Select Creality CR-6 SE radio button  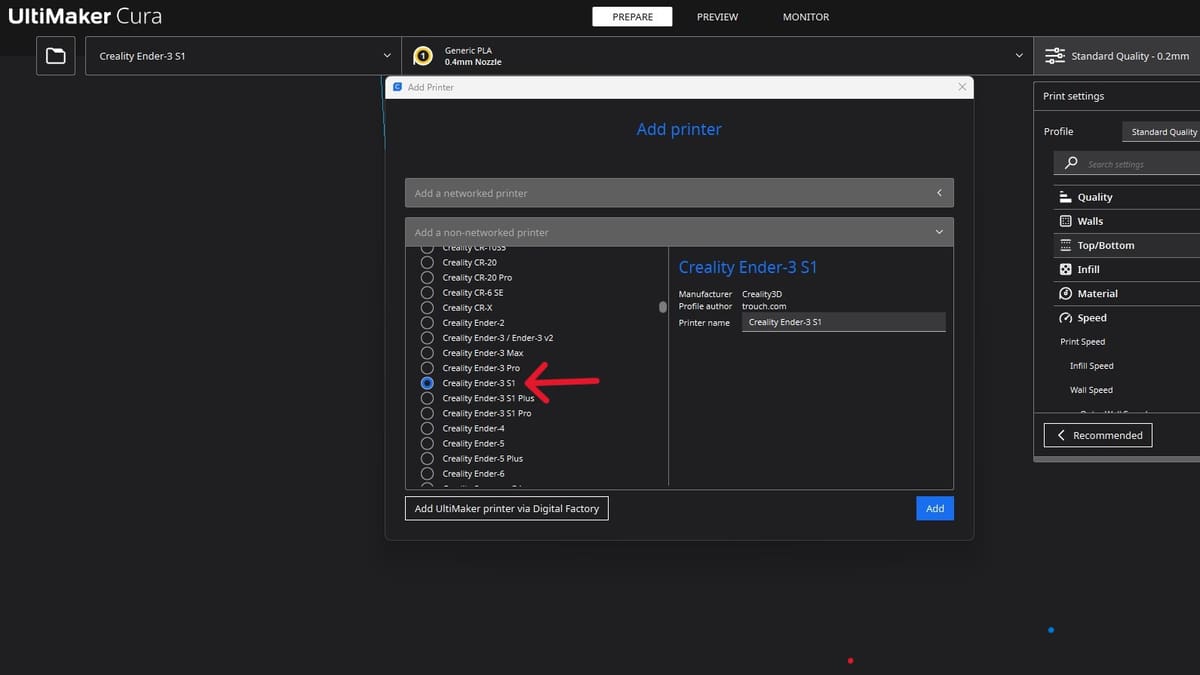coord(427,292)
